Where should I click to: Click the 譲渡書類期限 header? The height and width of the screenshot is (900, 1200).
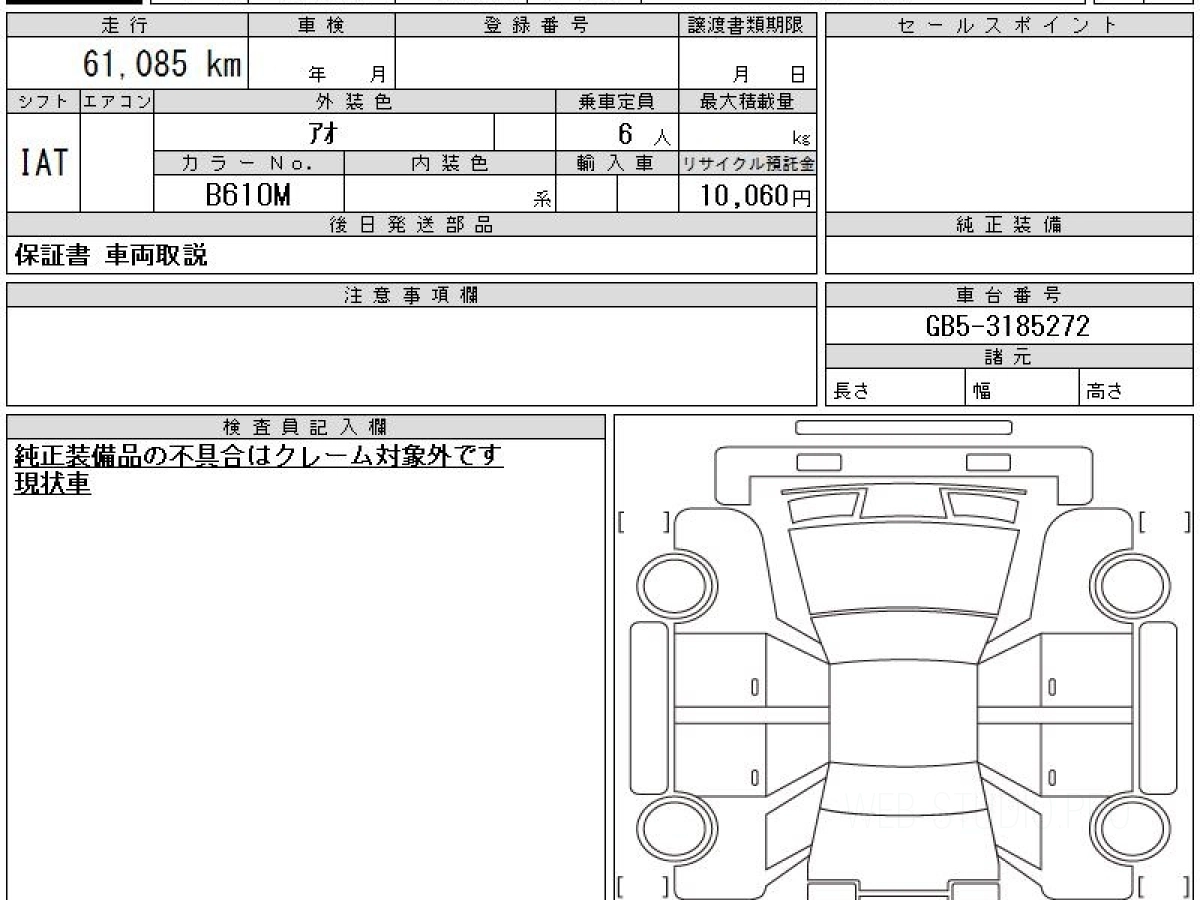(747, 26)
